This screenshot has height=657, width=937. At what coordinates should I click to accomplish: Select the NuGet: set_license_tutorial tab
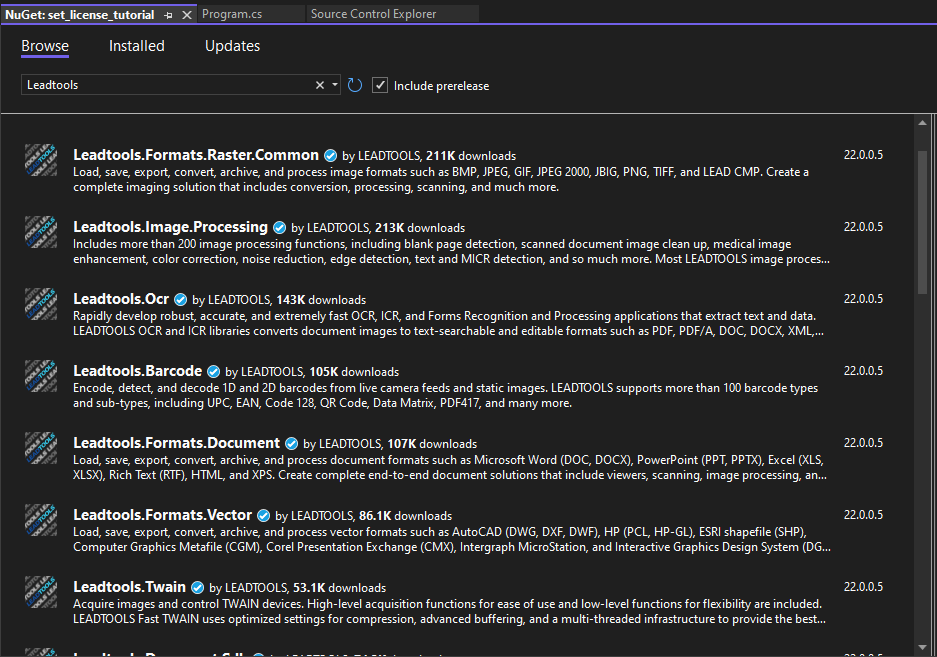[x=79, y=15]
